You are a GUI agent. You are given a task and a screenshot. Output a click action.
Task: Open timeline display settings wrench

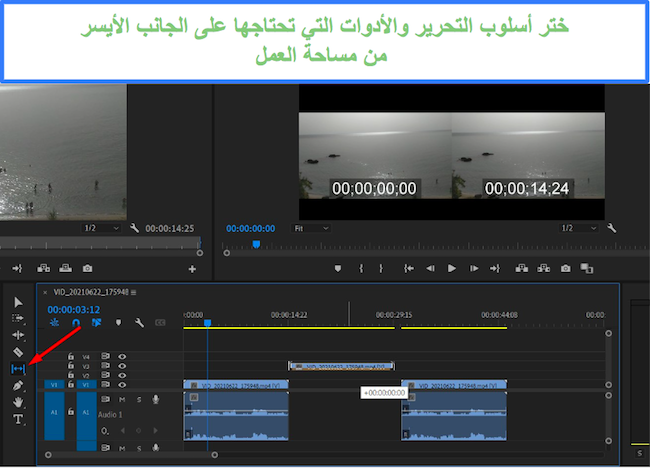[x=140, y=323]
